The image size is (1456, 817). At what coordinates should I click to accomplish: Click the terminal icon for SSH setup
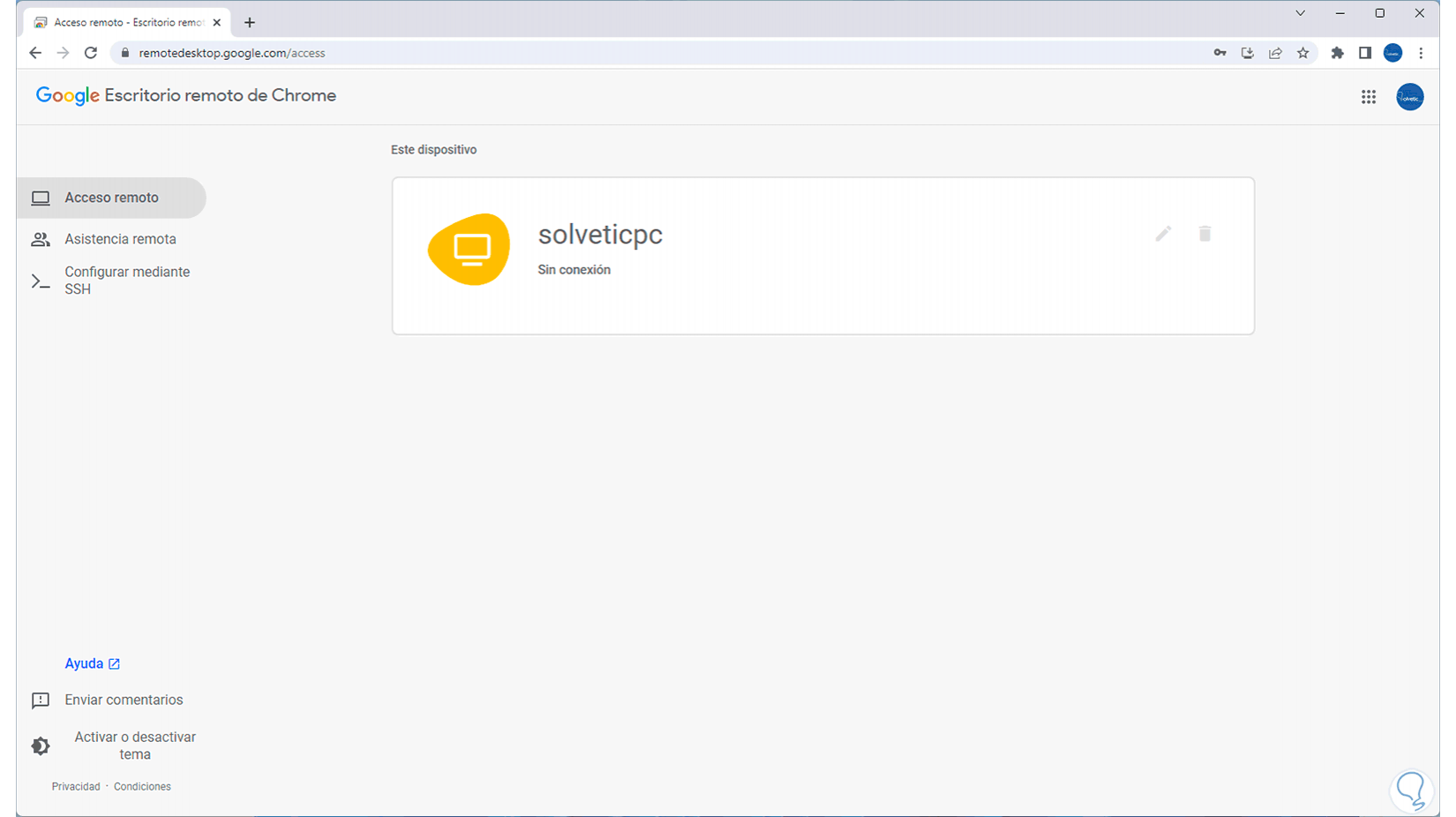coord(41,281)
